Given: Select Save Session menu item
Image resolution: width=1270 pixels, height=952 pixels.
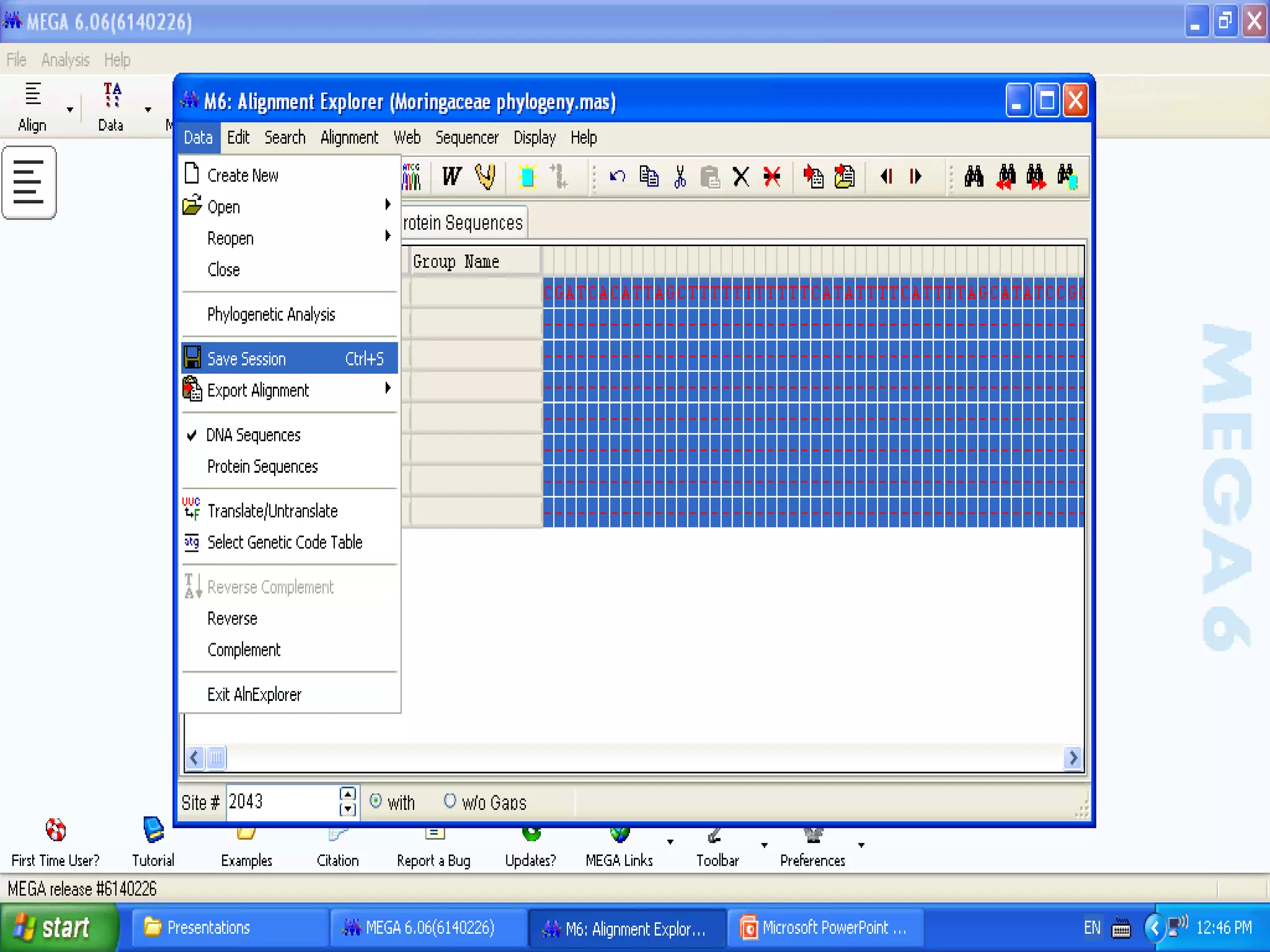Looking at the screenshot, I should (290, 358).
